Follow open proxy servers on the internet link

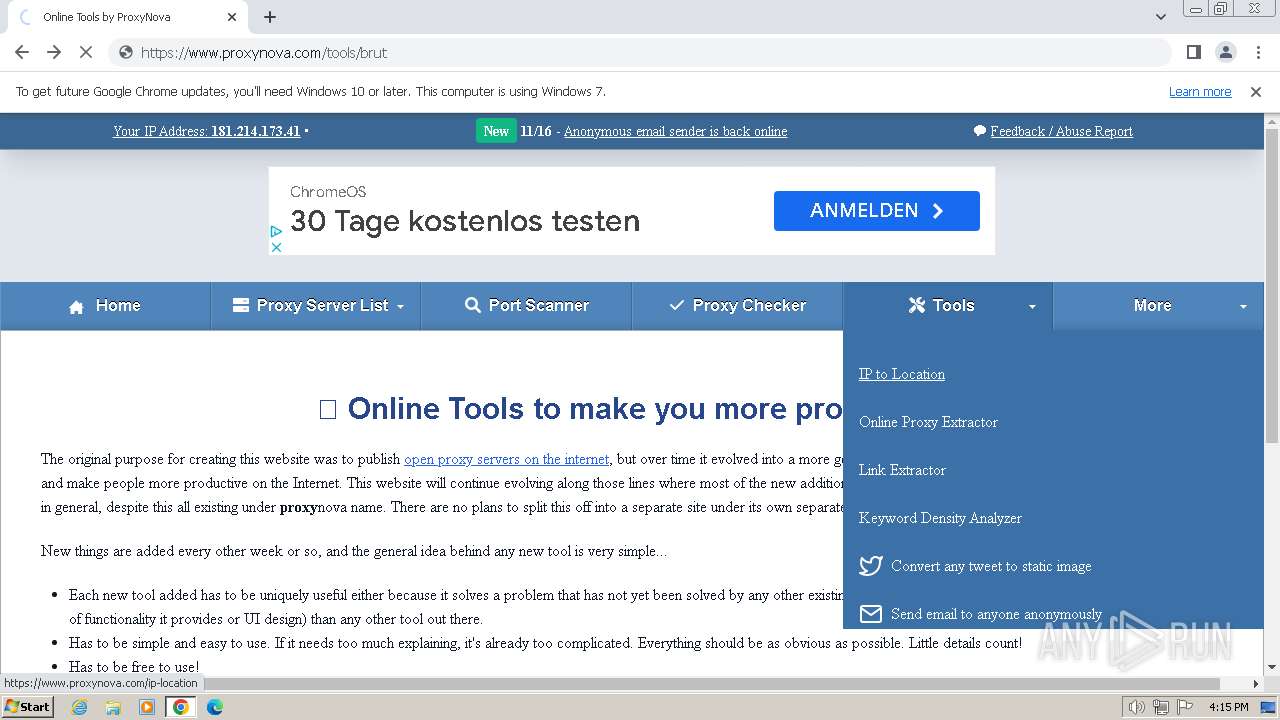click(x=506, y=459)
